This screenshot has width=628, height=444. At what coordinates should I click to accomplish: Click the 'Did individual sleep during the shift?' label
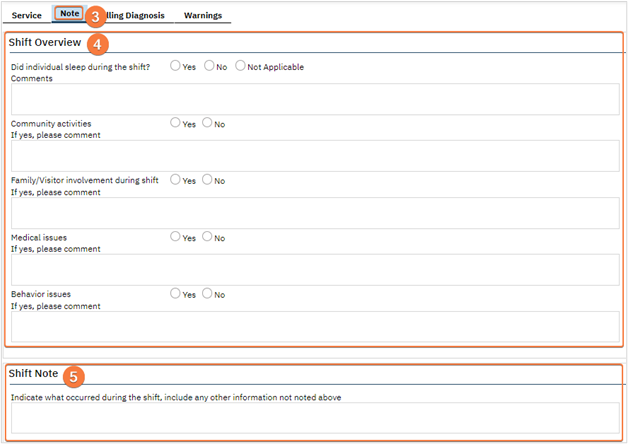pyautogui.click(x=80, y=67)
